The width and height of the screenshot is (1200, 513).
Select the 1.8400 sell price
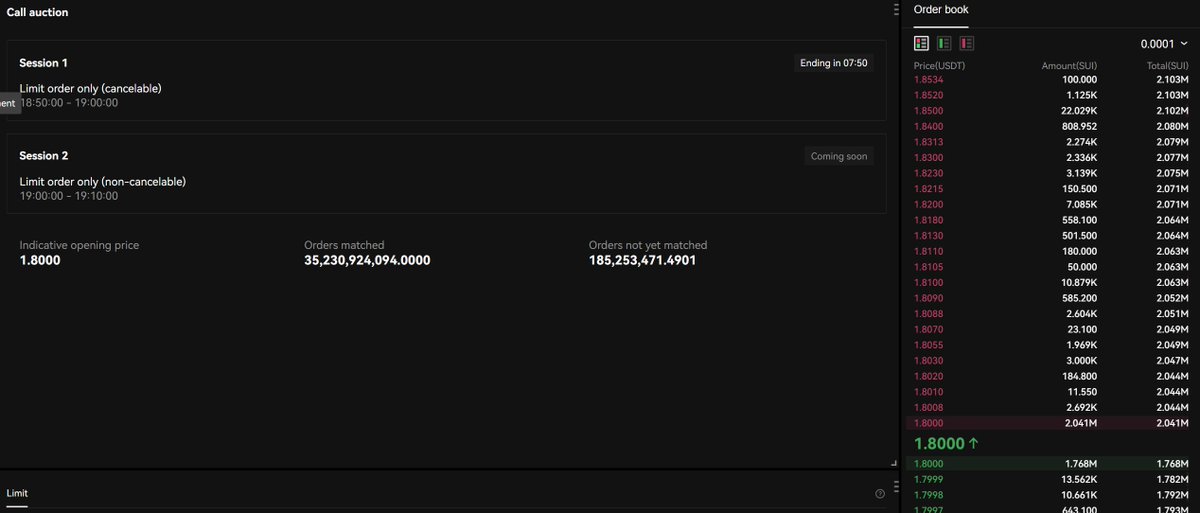click(x=928, y=126)
